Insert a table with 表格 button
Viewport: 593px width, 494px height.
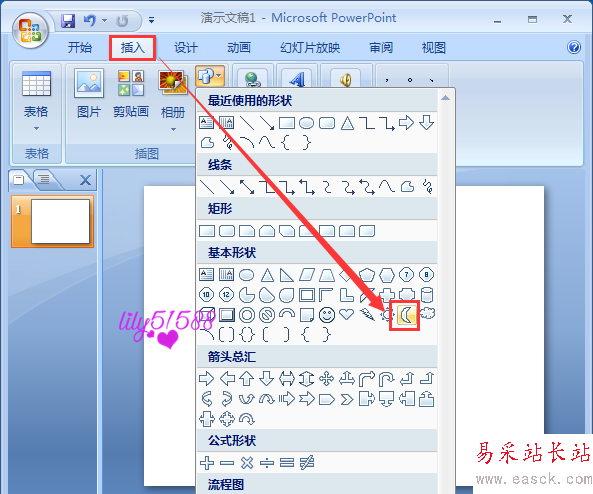coord(36,101)
